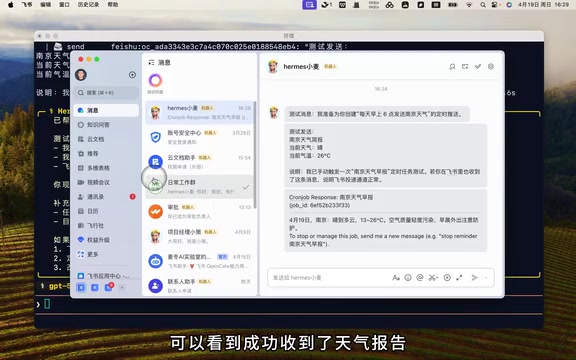Screen dimensions: 576x360
Task: Click the Wi-Fi icon in the menu bar
Action: point(469,5)
